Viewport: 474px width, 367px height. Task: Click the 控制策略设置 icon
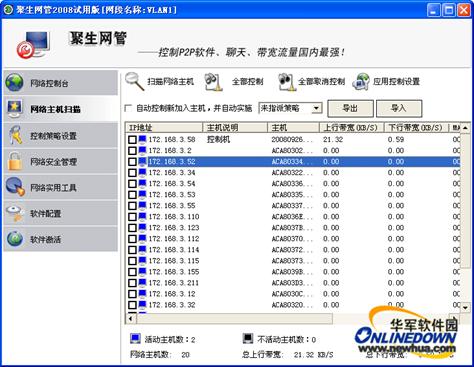tap(15, 135)
